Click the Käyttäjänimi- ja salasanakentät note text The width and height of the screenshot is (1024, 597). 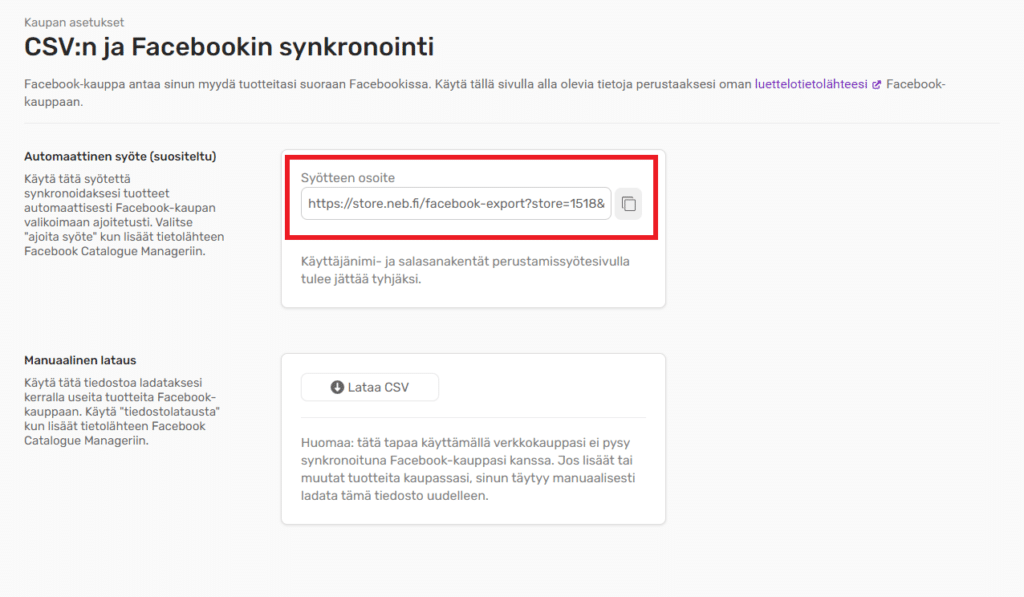click(472, 270)
